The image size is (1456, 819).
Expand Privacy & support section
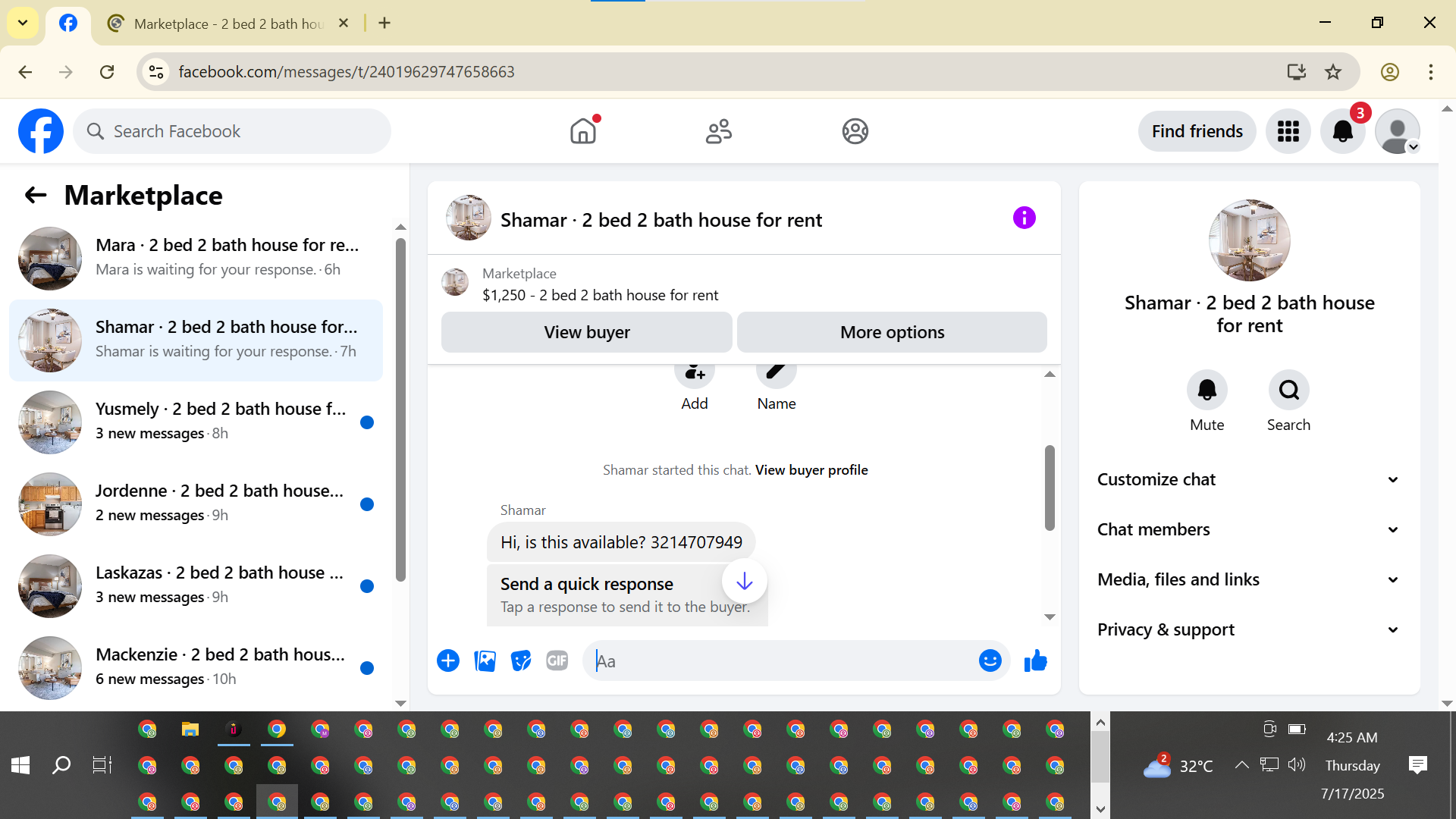point(1248,629)
